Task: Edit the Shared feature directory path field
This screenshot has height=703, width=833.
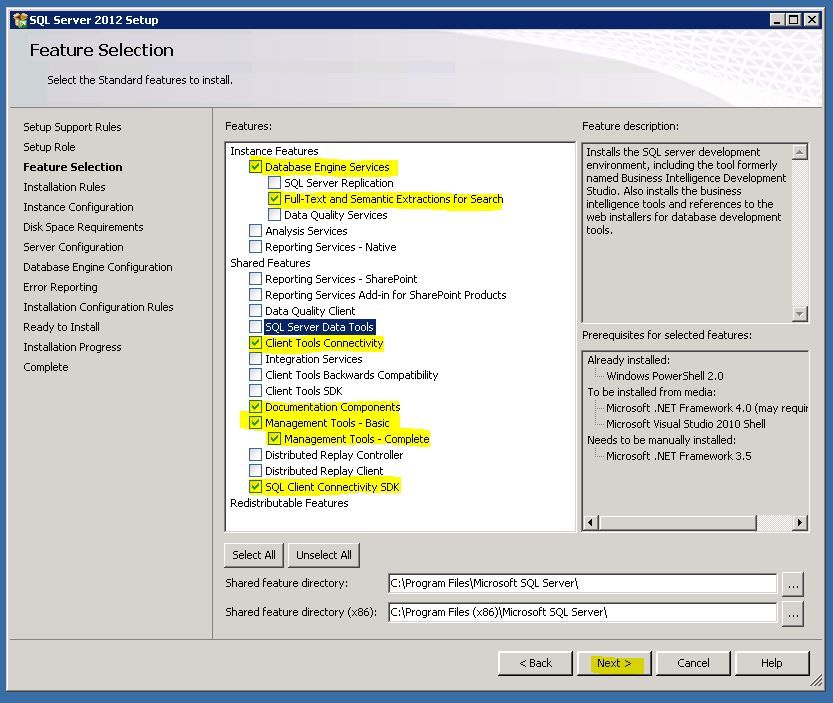Action: coord(582,583)
